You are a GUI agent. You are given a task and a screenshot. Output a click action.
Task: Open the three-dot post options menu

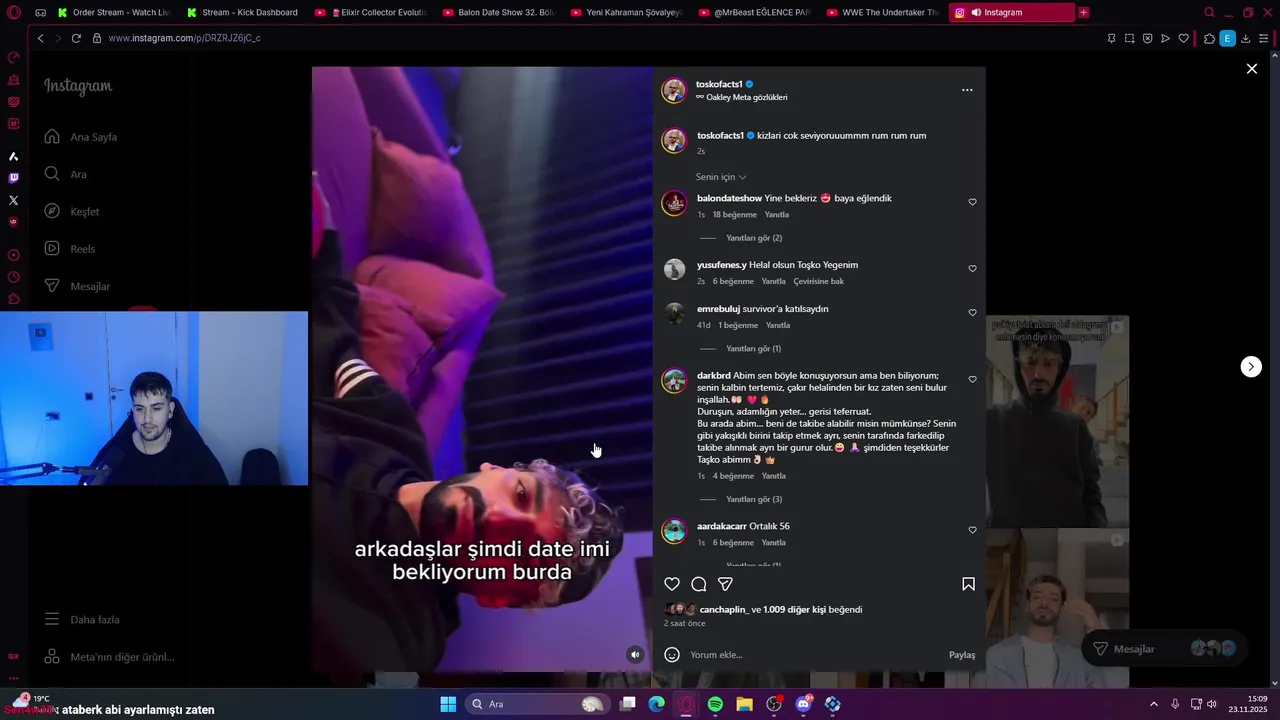point(967,90)
